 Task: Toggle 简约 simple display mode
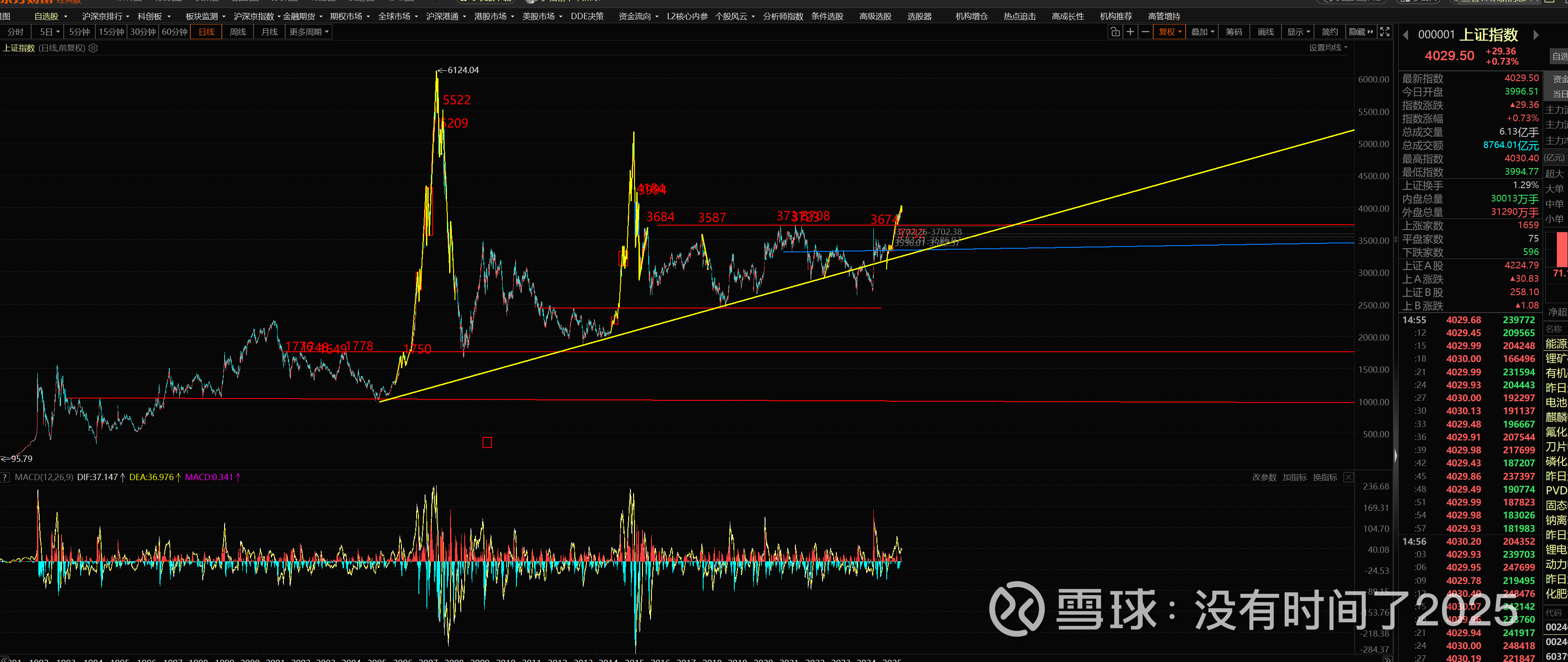coord(1330,32)
